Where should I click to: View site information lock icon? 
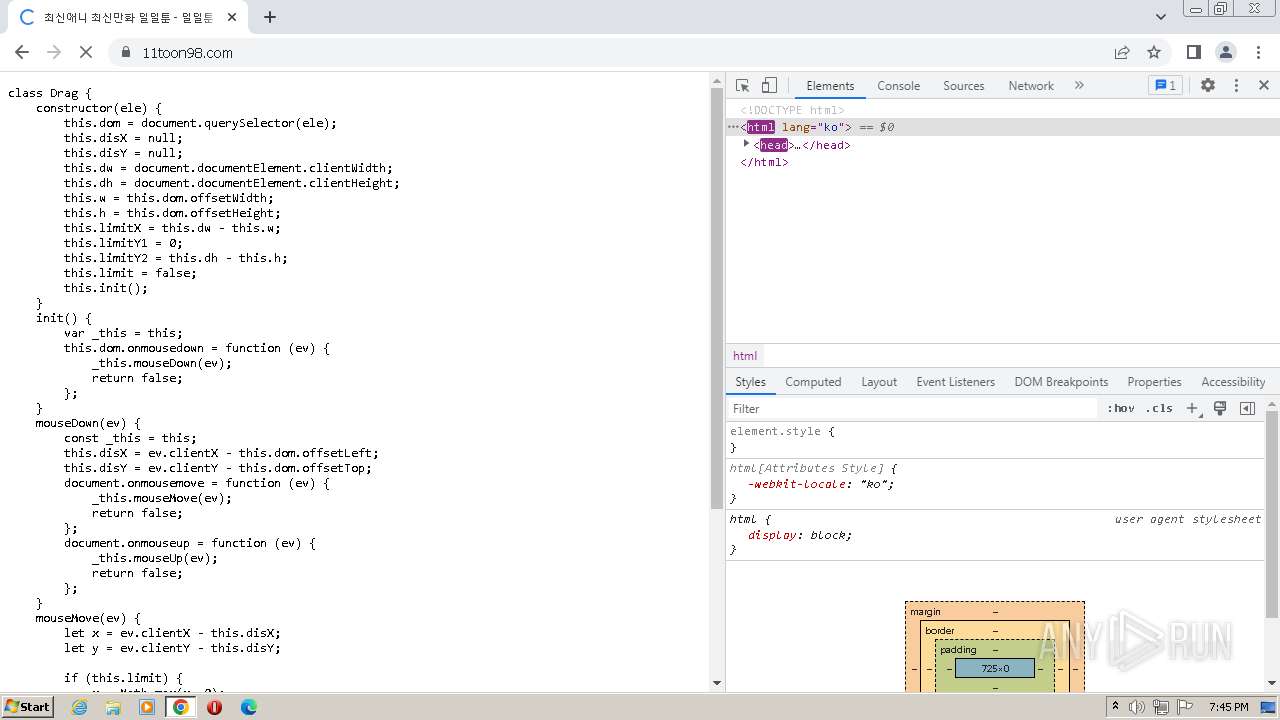(125, 52)
